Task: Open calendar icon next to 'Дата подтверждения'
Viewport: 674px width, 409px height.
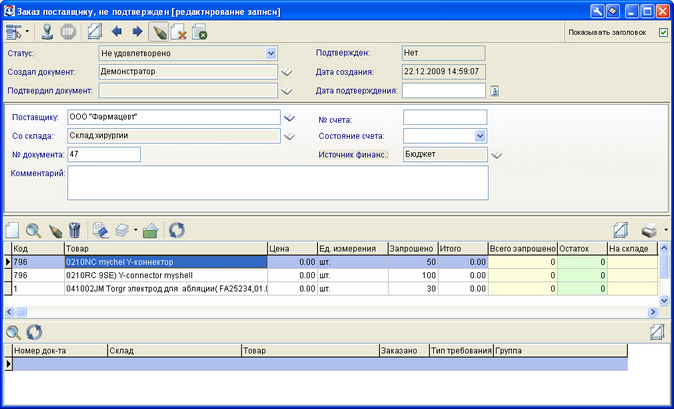Action: coord(495,91)
